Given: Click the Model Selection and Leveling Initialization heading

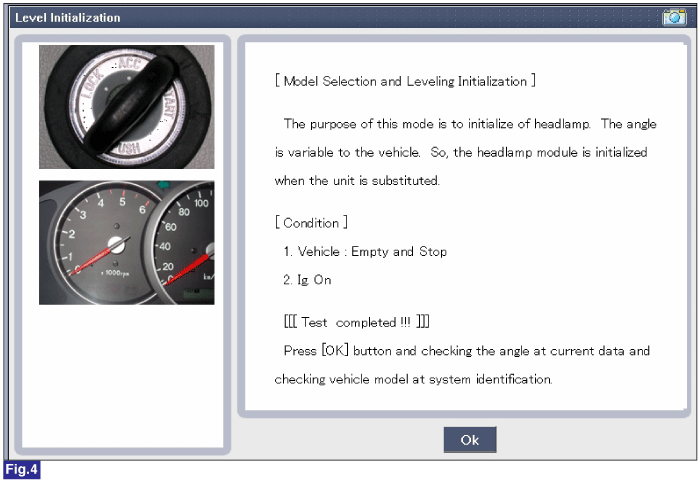Looking at the screenshot, I should click(405, 81).
